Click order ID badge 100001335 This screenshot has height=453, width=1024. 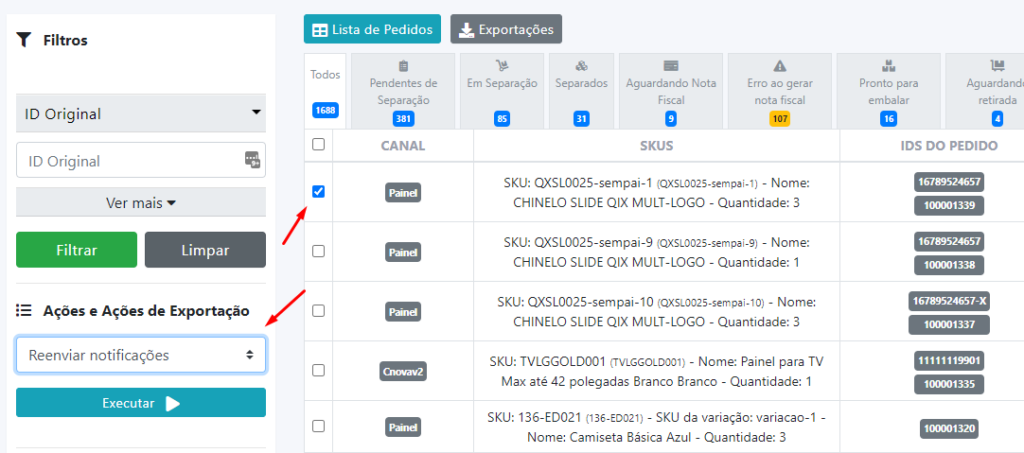tap(949, 384)
